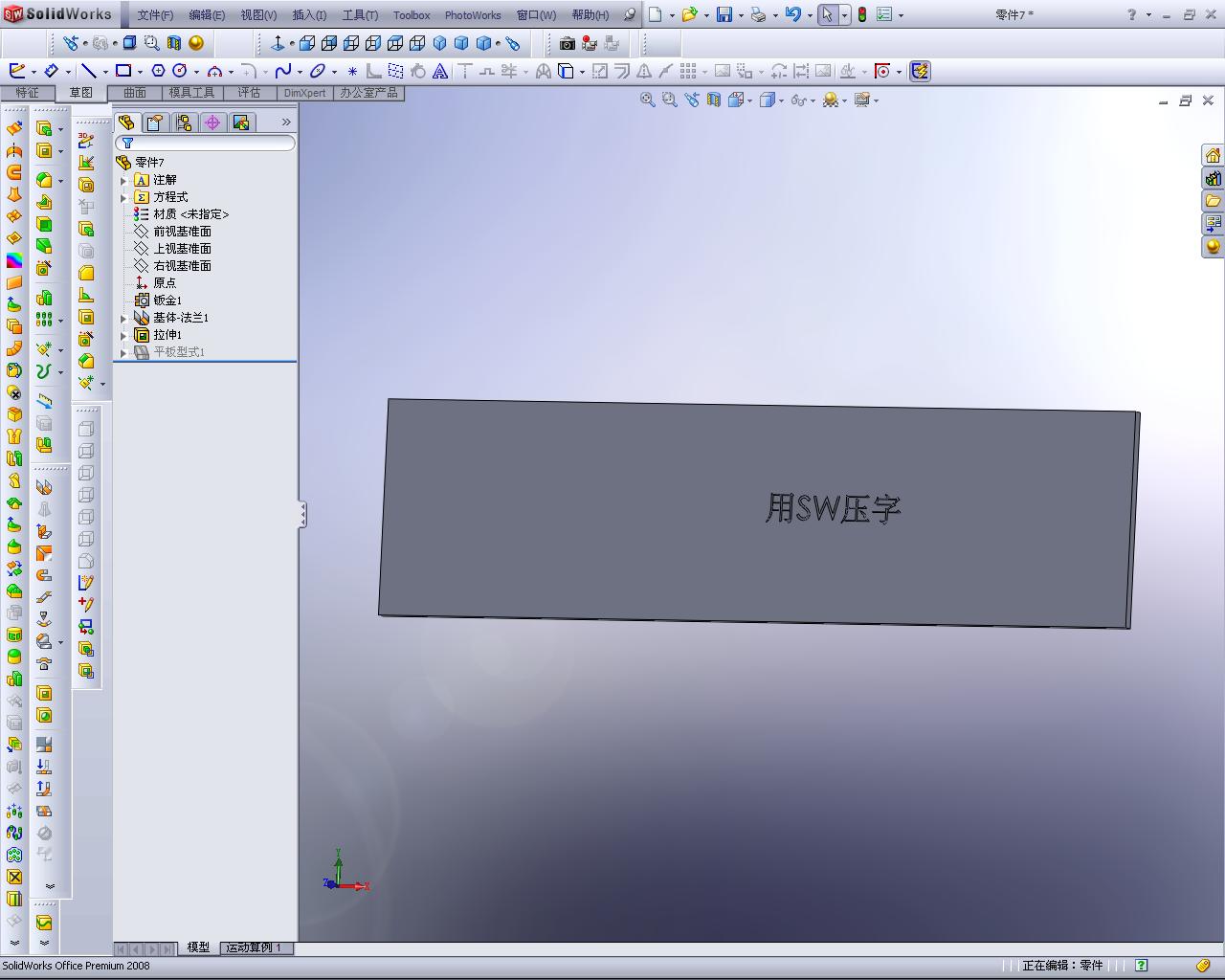Screen dimensions: 1225x980
Task: Click the camera screen capture icon
Action: pos(568,43)
